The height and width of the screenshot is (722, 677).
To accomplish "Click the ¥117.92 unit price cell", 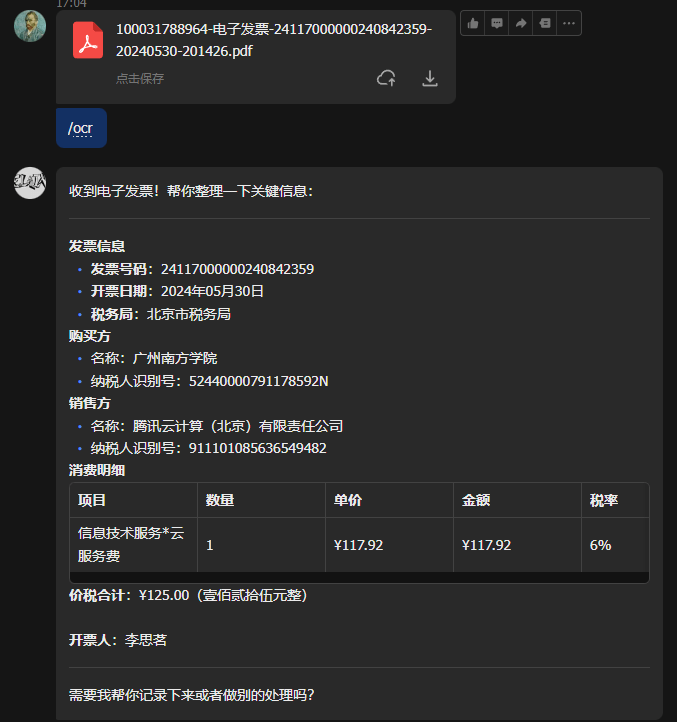I will tap(358, 545).
